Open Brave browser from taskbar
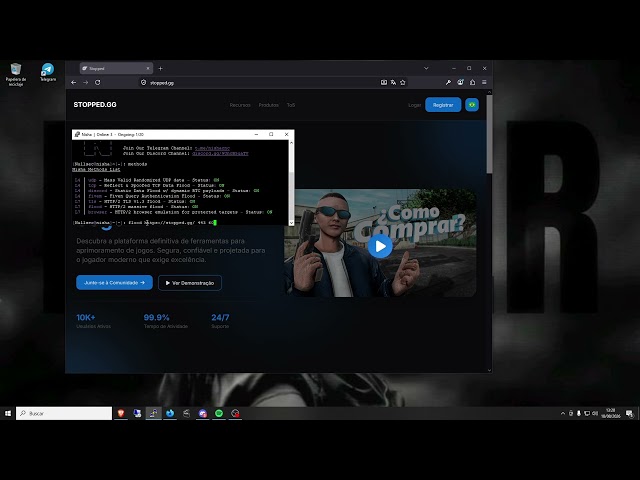This screenshot has width=640, height=480. click(x=121, y=413)
